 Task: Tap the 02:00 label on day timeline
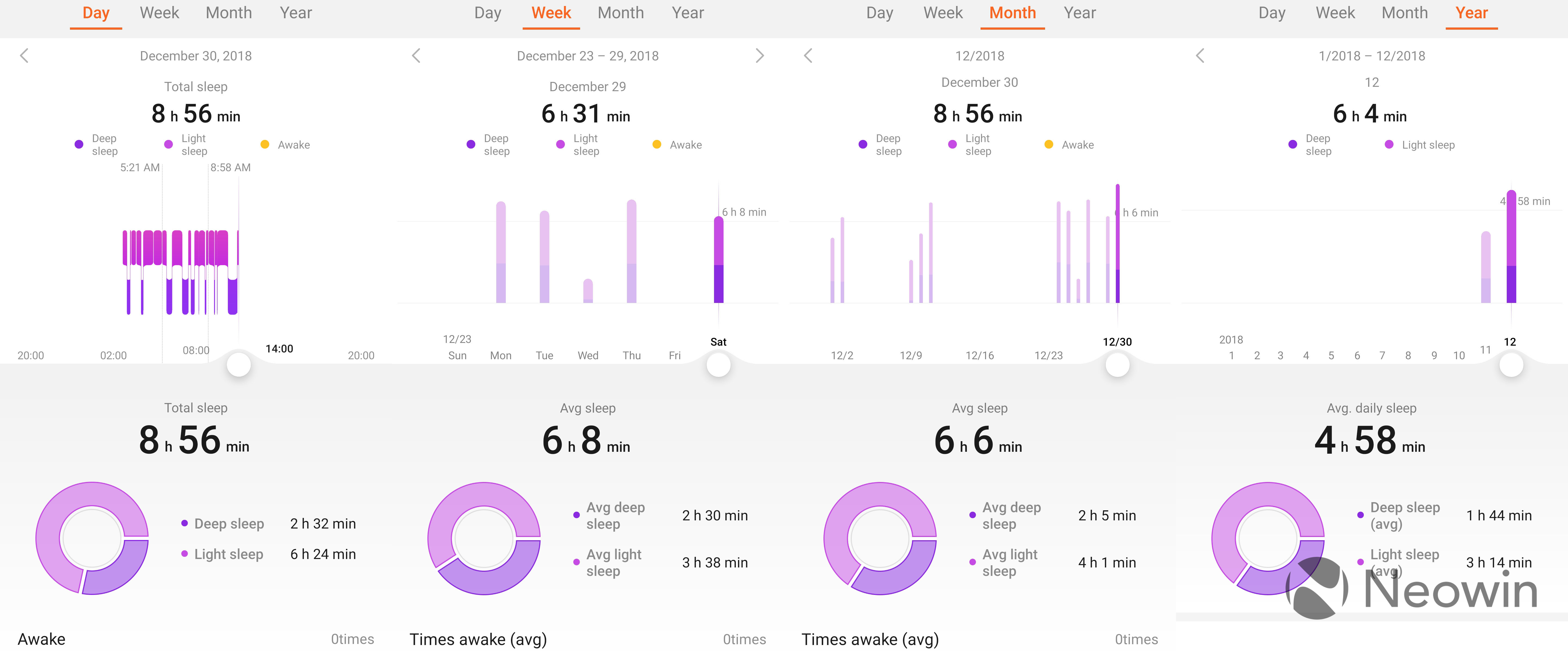tap(114, 356)
